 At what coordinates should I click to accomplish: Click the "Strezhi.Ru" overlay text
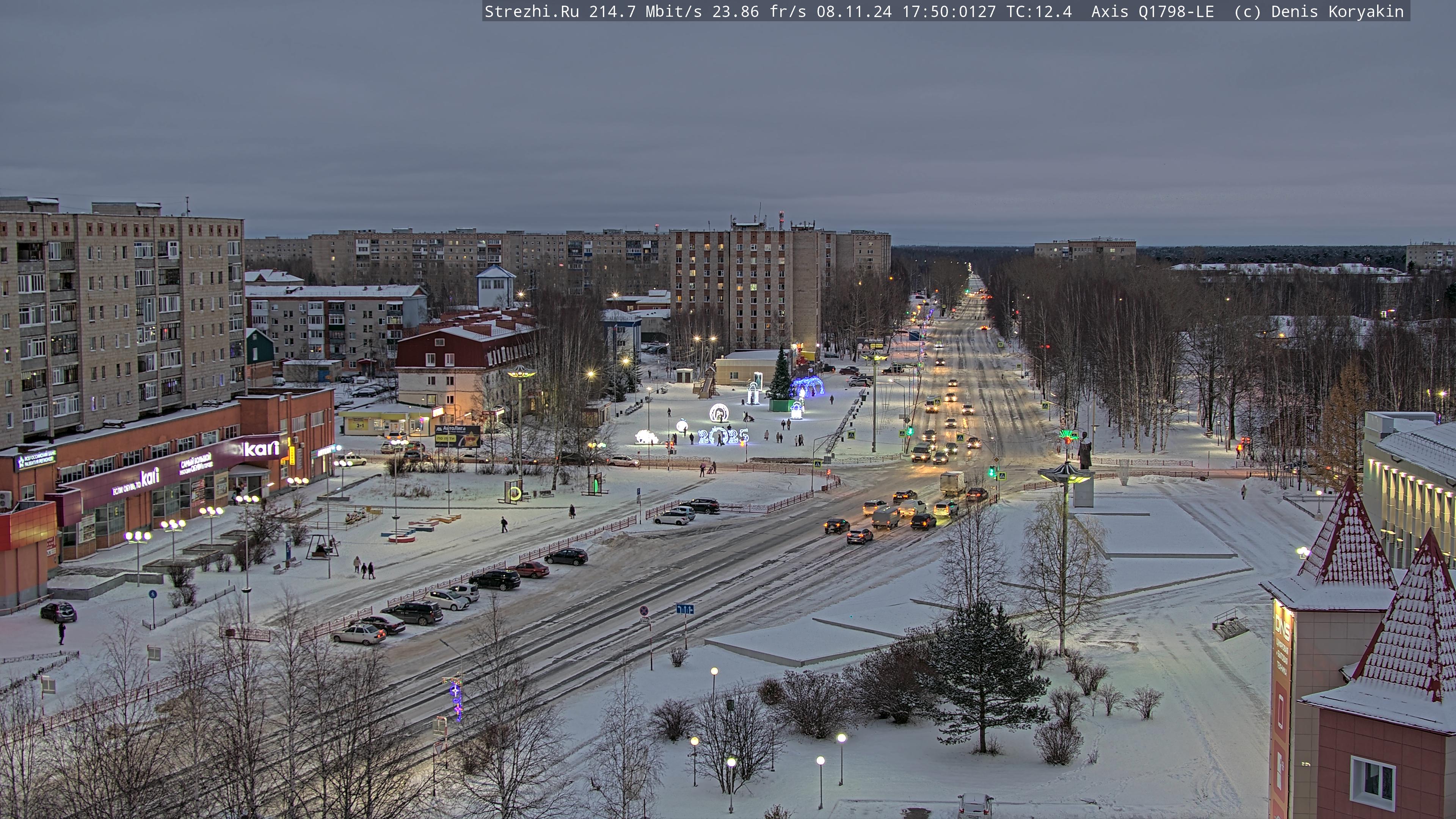pyautogui.click(x=532, y=12)
